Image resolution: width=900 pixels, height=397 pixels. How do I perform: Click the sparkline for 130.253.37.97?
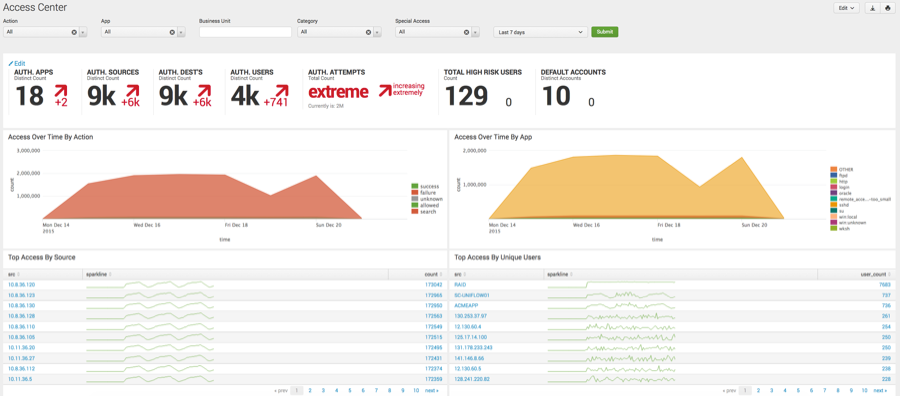611,316
